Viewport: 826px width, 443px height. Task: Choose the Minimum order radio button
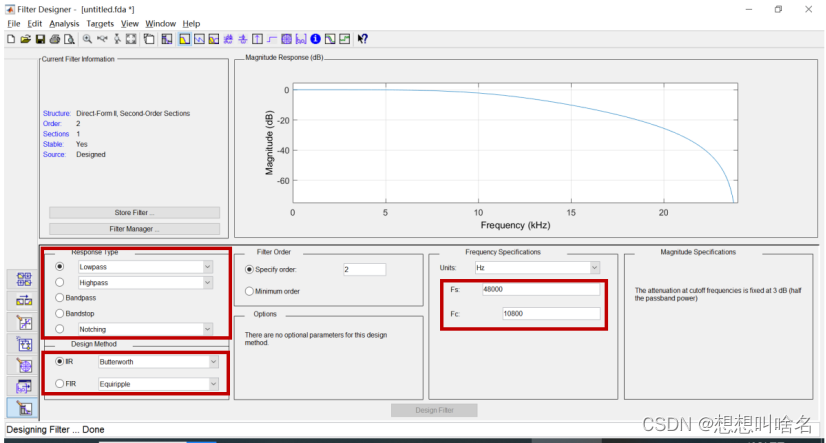pos(249,291)
